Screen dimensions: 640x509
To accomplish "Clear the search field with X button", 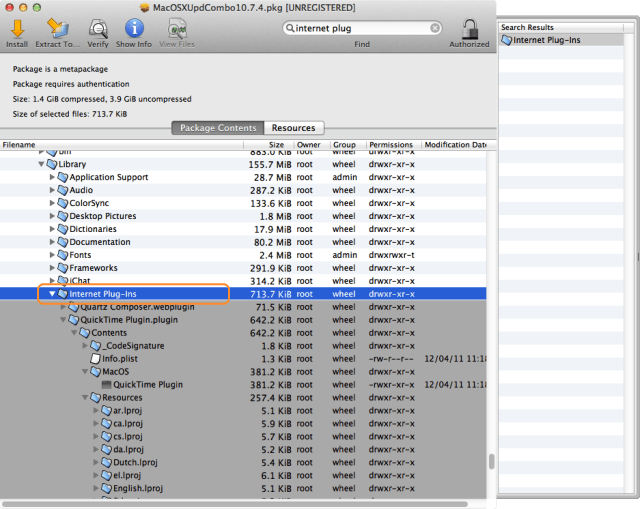I will [x=435, y=28].
